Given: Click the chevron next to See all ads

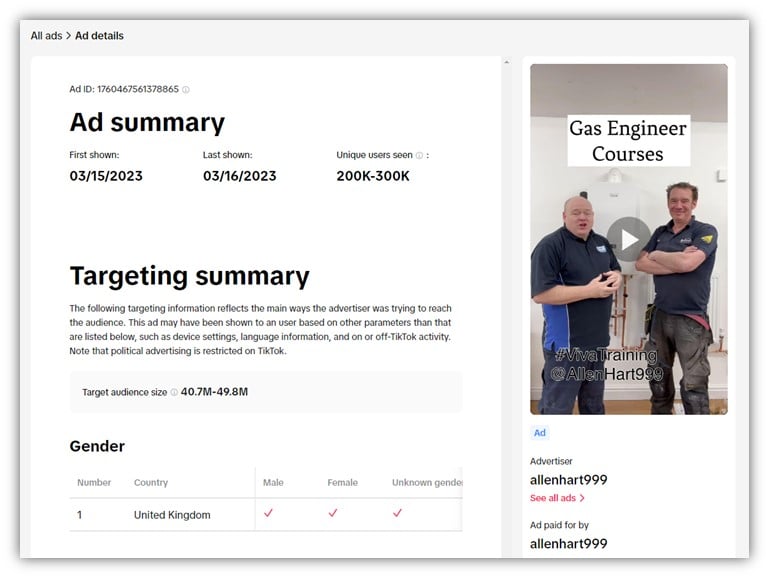Looking at the screenshot, I should [582, 498].
